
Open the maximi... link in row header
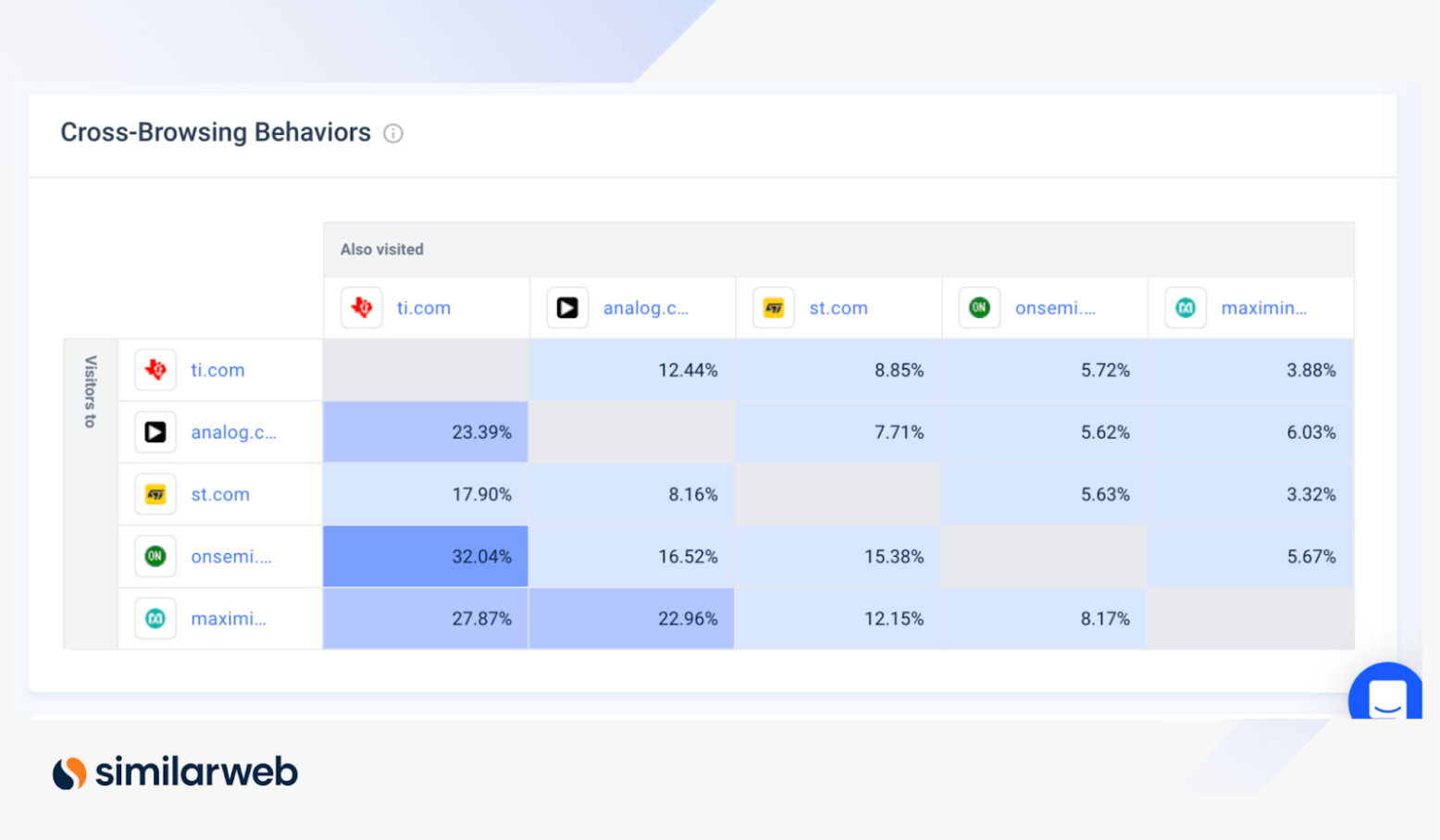[x=228, y=619]
